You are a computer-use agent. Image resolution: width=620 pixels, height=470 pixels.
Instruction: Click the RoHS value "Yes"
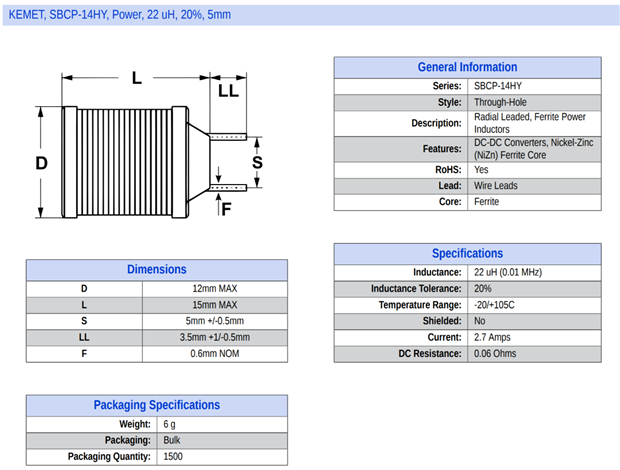coord(481,170)
